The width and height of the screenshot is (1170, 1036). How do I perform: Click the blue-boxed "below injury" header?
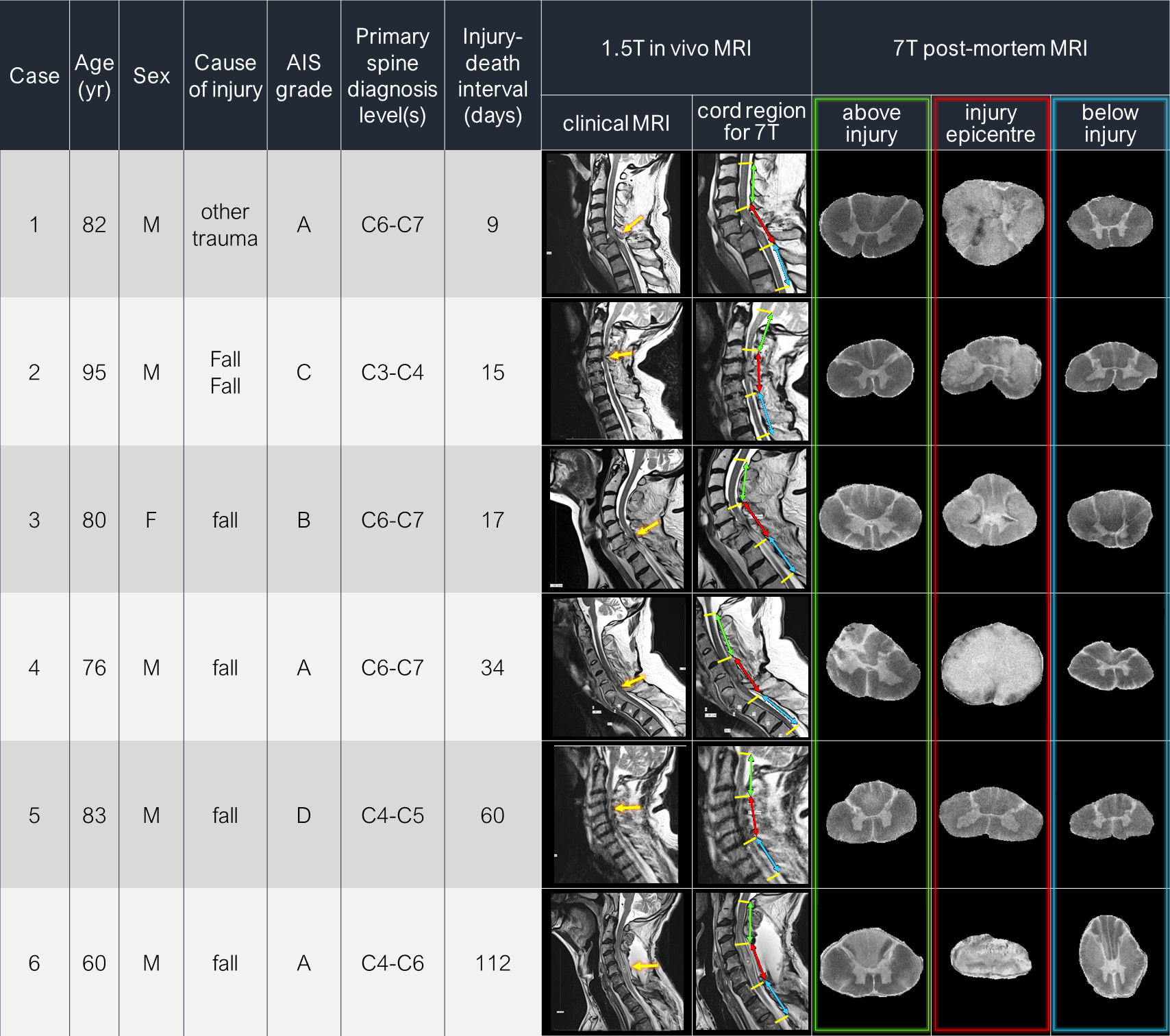(1110, 123)
